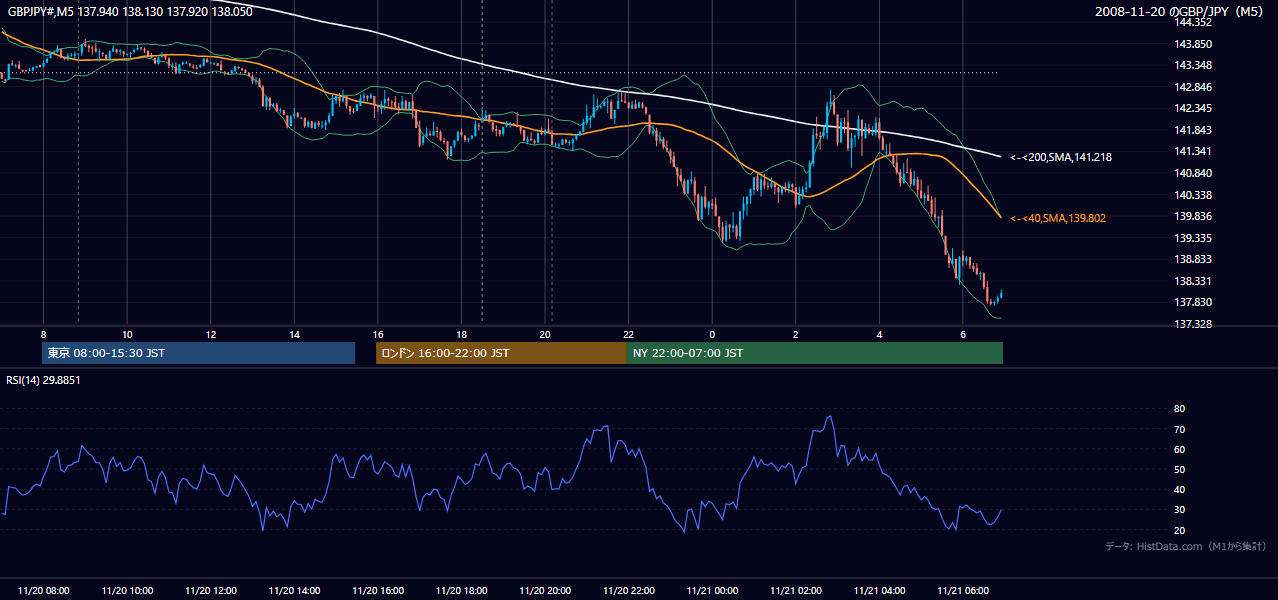The height and width of the screenshot is (600, 1278).
Task: Click the 11/20 18:00 time label
Action: [461, 591]
